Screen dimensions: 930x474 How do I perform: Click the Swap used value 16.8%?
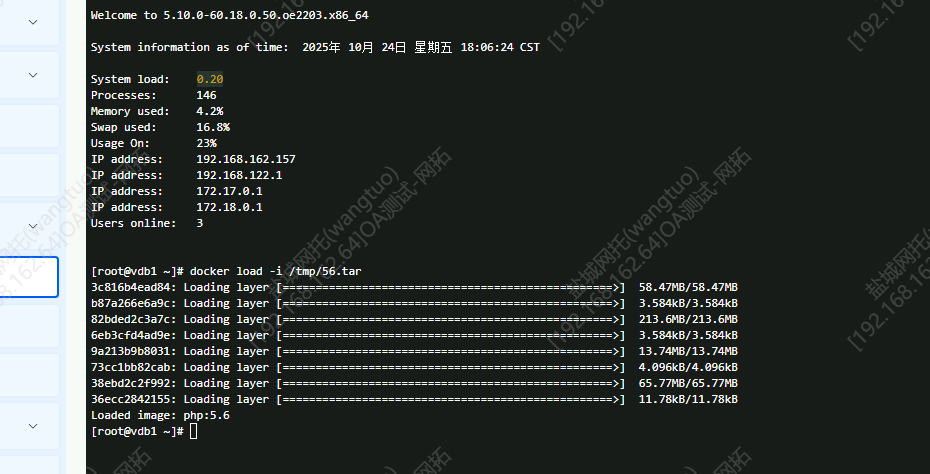(x=213, y=127)
